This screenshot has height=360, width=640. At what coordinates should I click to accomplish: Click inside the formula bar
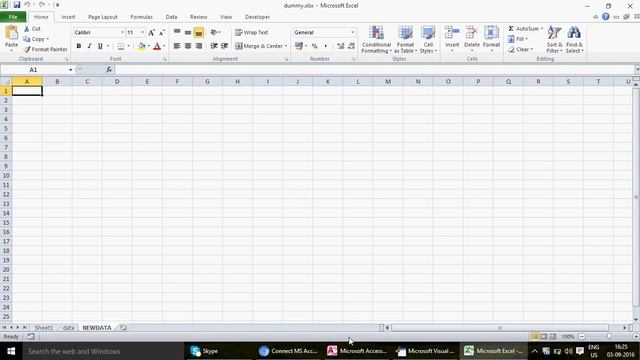pyautogui.click(x=375, y=70)
